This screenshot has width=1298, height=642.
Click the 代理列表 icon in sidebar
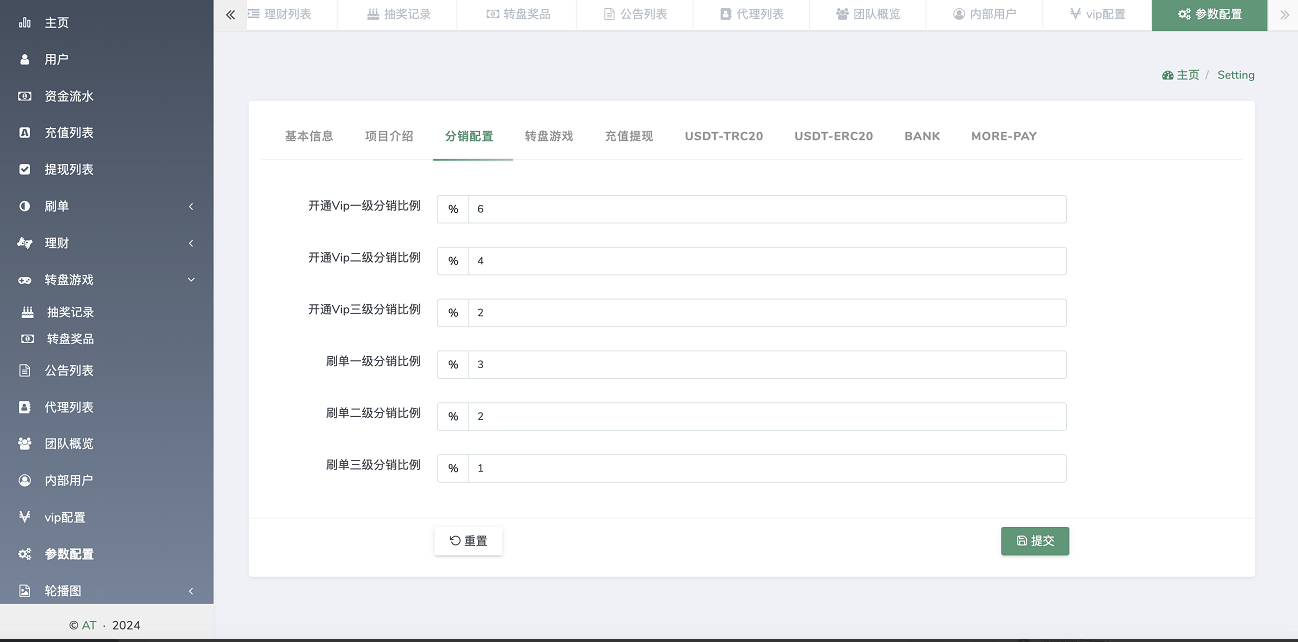tap(25, 407)
